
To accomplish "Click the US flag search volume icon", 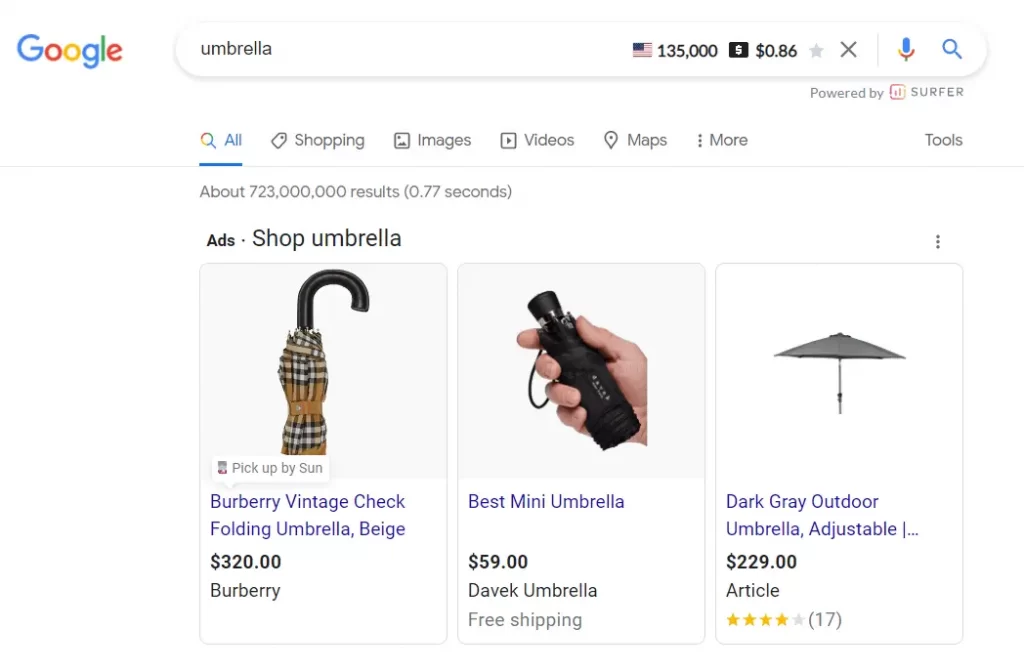I will [642, 50].
